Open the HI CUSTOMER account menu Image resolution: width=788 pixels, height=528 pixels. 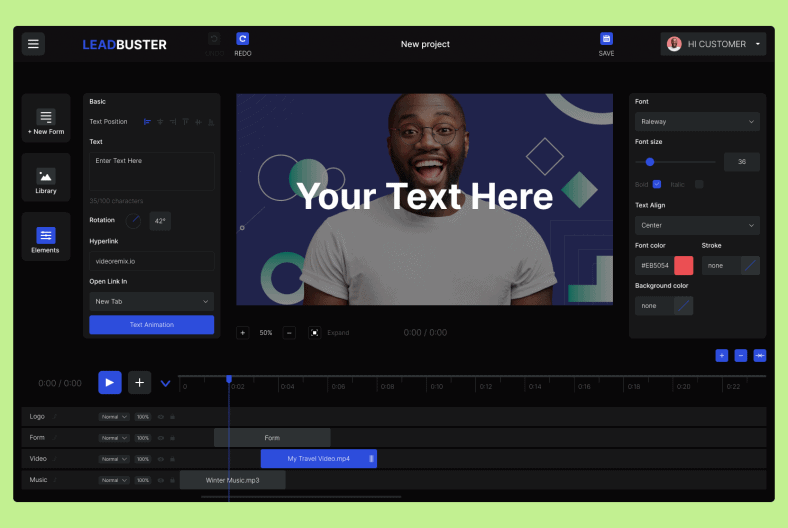click(715, 44)
